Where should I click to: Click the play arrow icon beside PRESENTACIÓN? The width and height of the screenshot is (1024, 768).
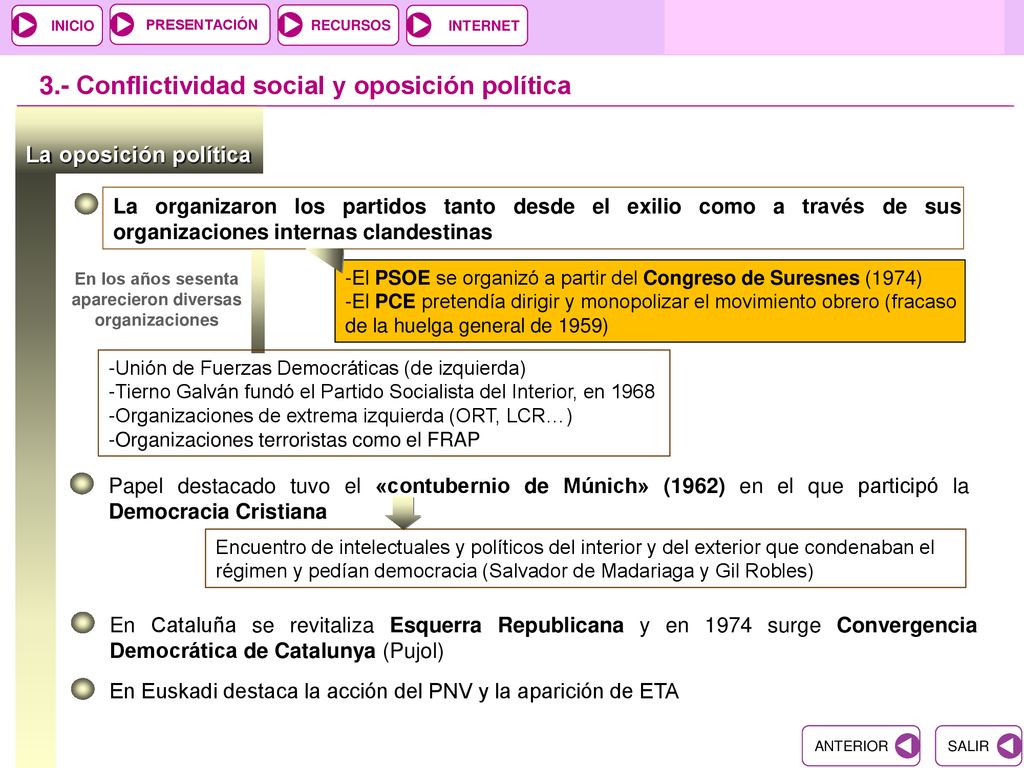tap(123, 25)
